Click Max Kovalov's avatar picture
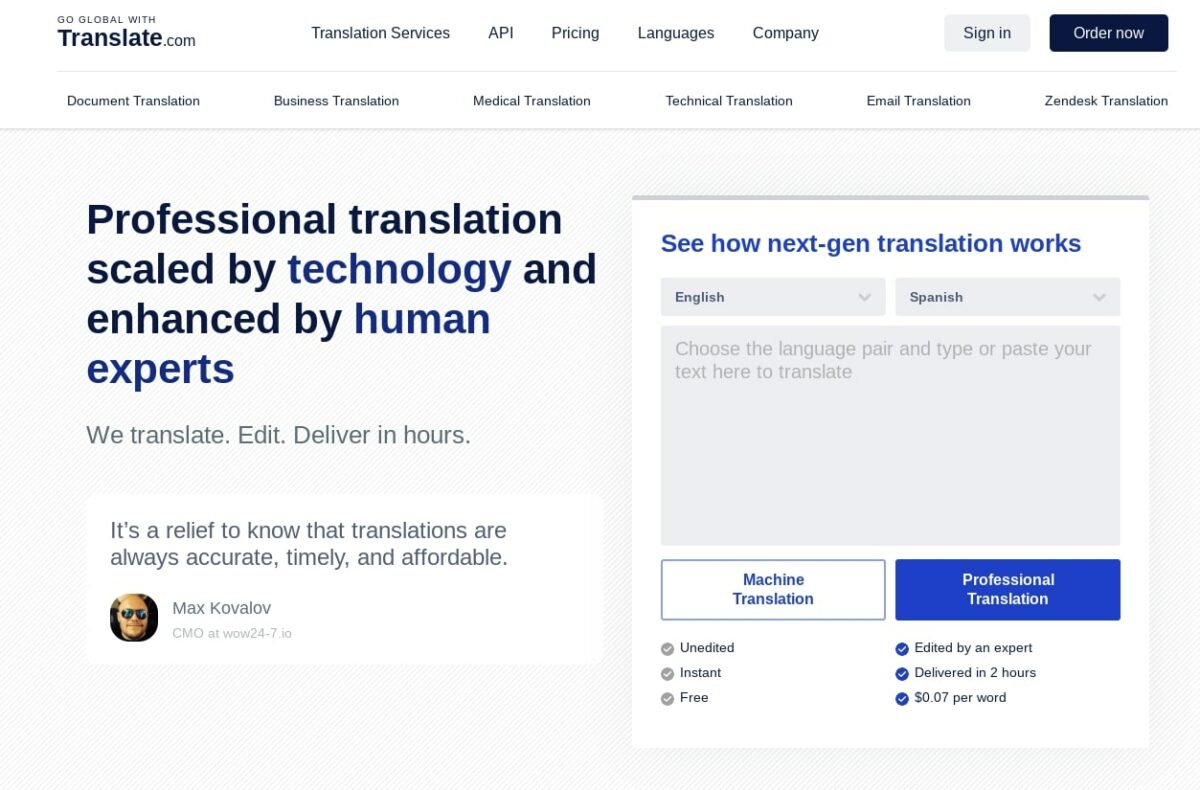The width and height of the screenshot is (1200, 790). click(133, 618)
